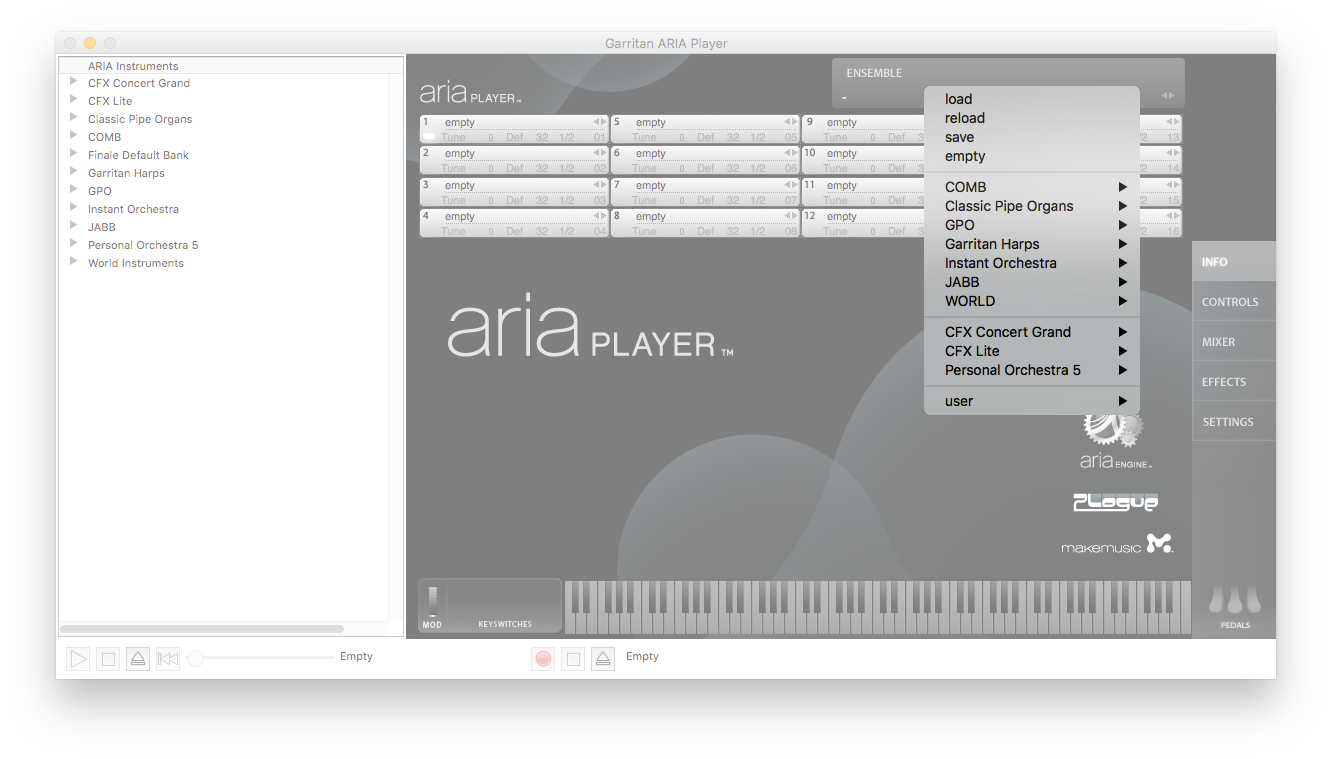Switch to the MIXER tab
This screenshot has height=759, width=1332.
[1234, 342]
